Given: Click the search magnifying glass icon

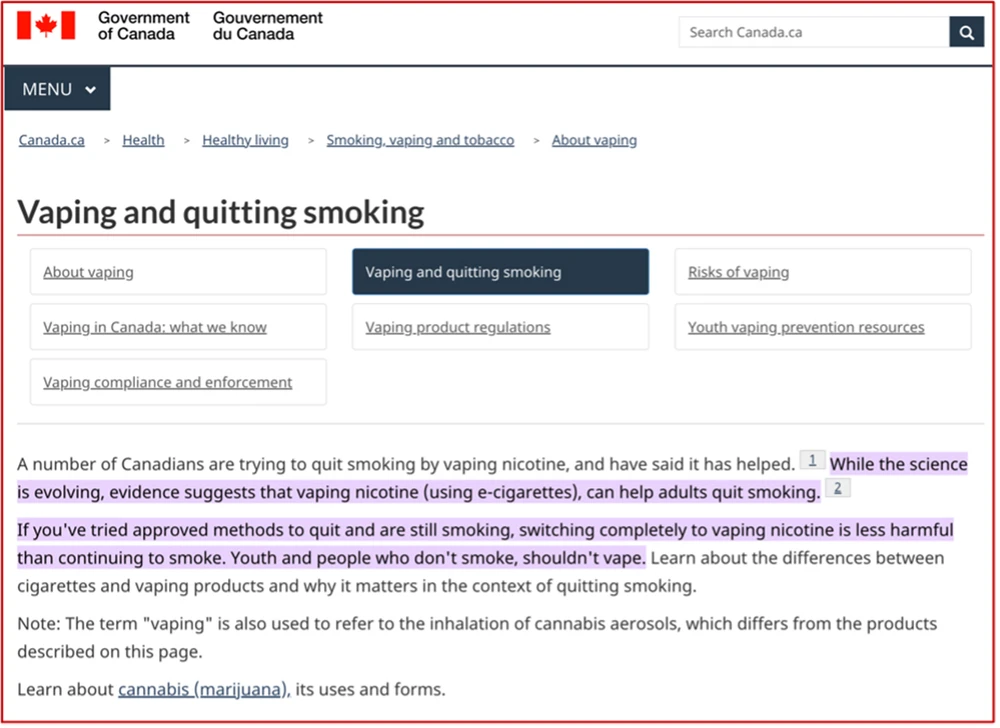Looking at the screenshot, I should click(966, 32).
